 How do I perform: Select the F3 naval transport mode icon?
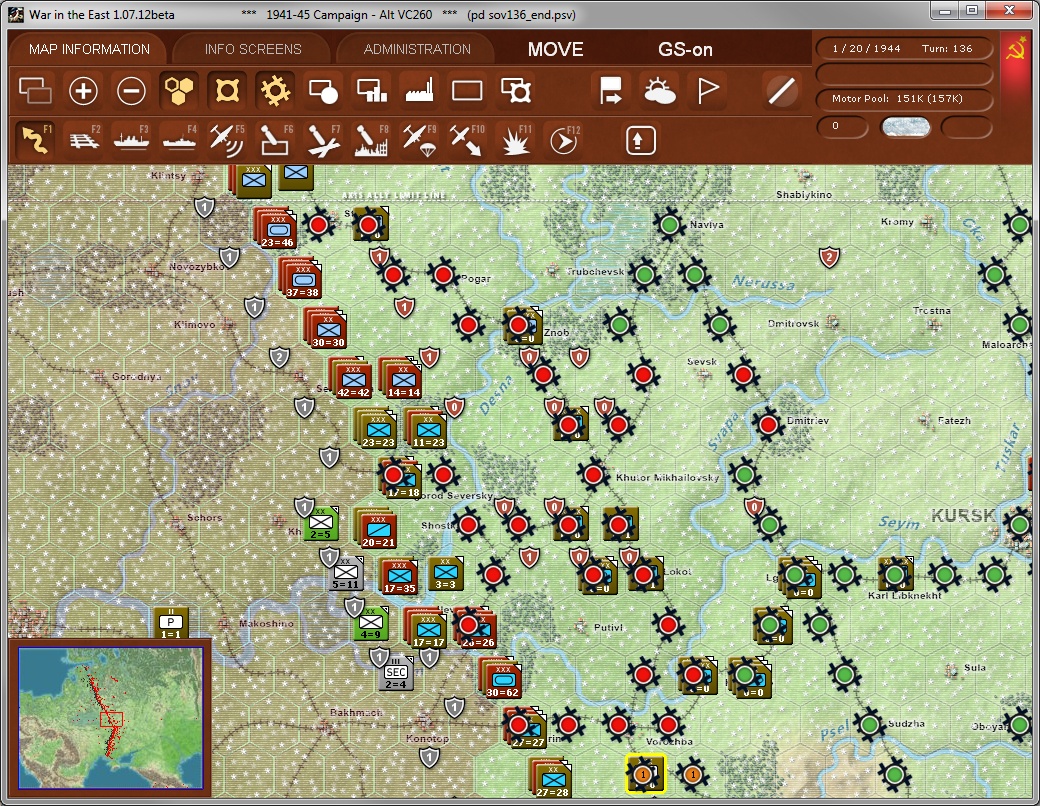click(x=133, y=139)
